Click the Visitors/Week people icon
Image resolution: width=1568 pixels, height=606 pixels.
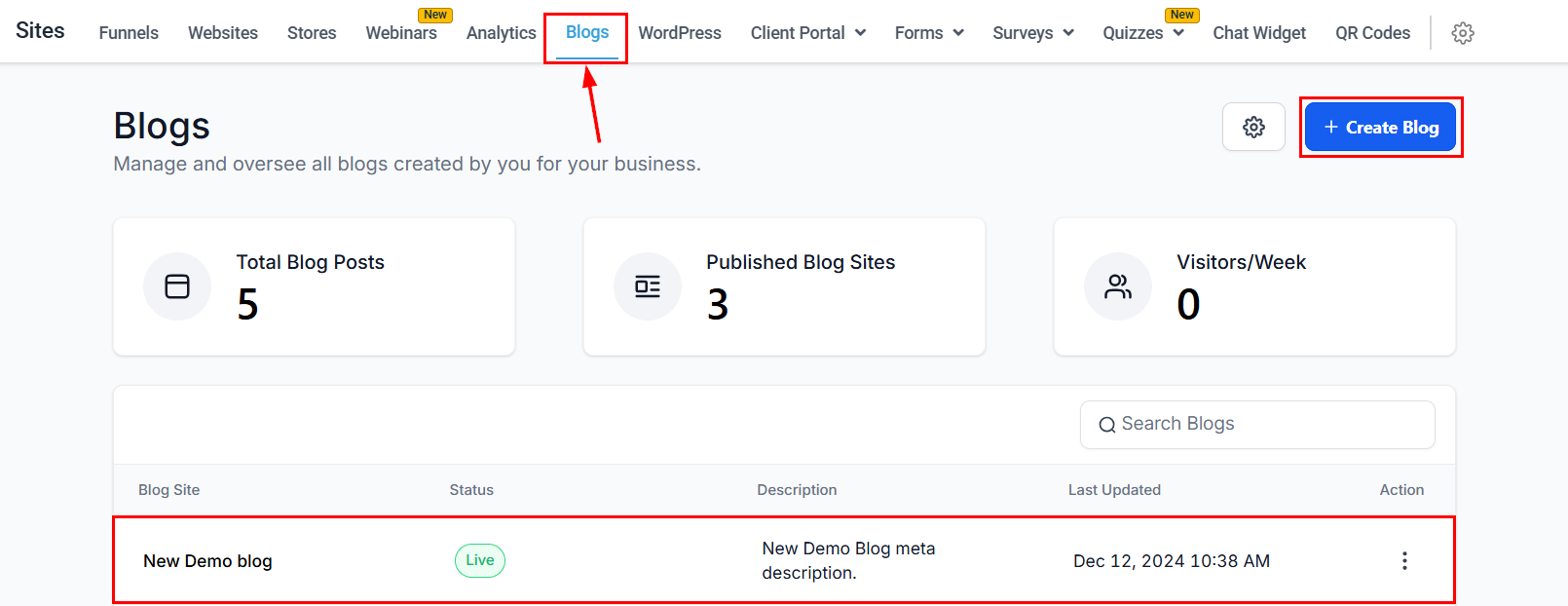(x=1118, y=286)
